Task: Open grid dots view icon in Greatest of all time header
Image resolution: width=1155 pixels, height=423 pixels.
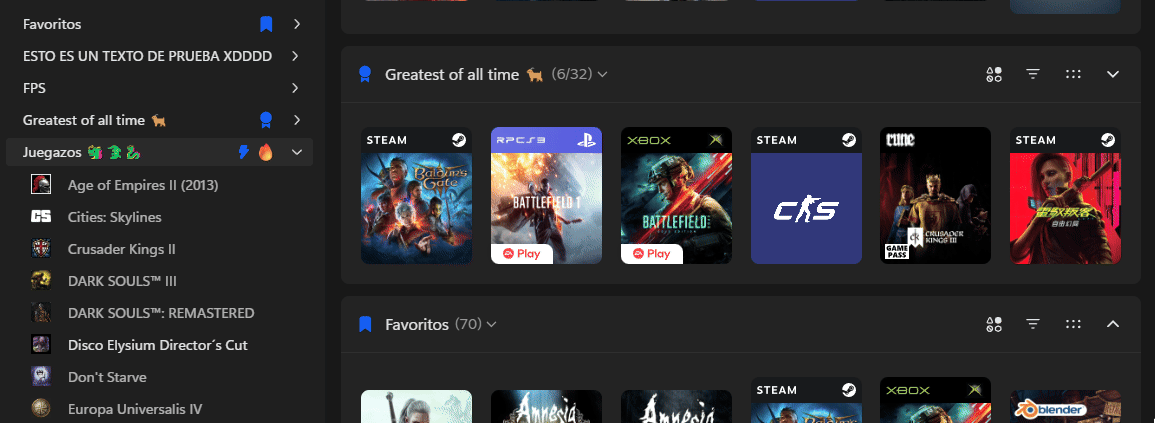Action: coord(1073,74)
